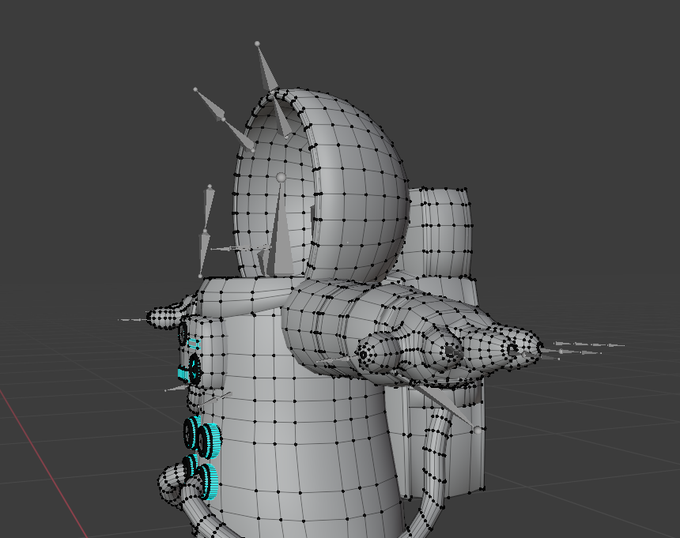Click the main cylindrical body mesh
Image resolution: width=680 pixels, height=538 pixels.
click(x=304, y=425)
